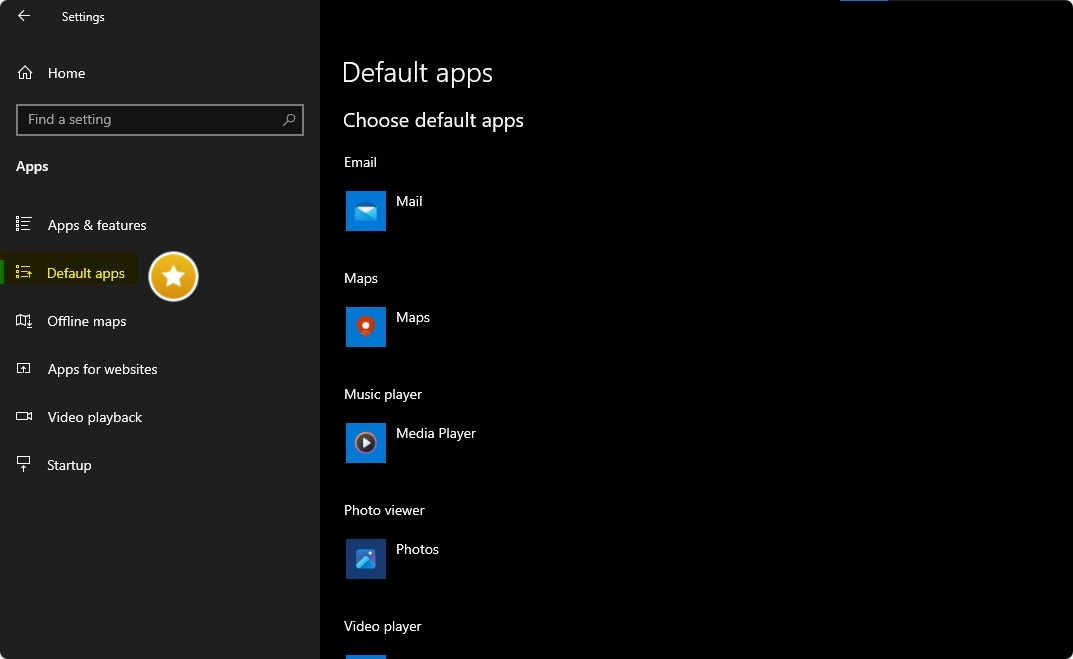Click the Startup icon in sidebar
Viewport: 1073px width, 659px height.
[x=24, y=464]
